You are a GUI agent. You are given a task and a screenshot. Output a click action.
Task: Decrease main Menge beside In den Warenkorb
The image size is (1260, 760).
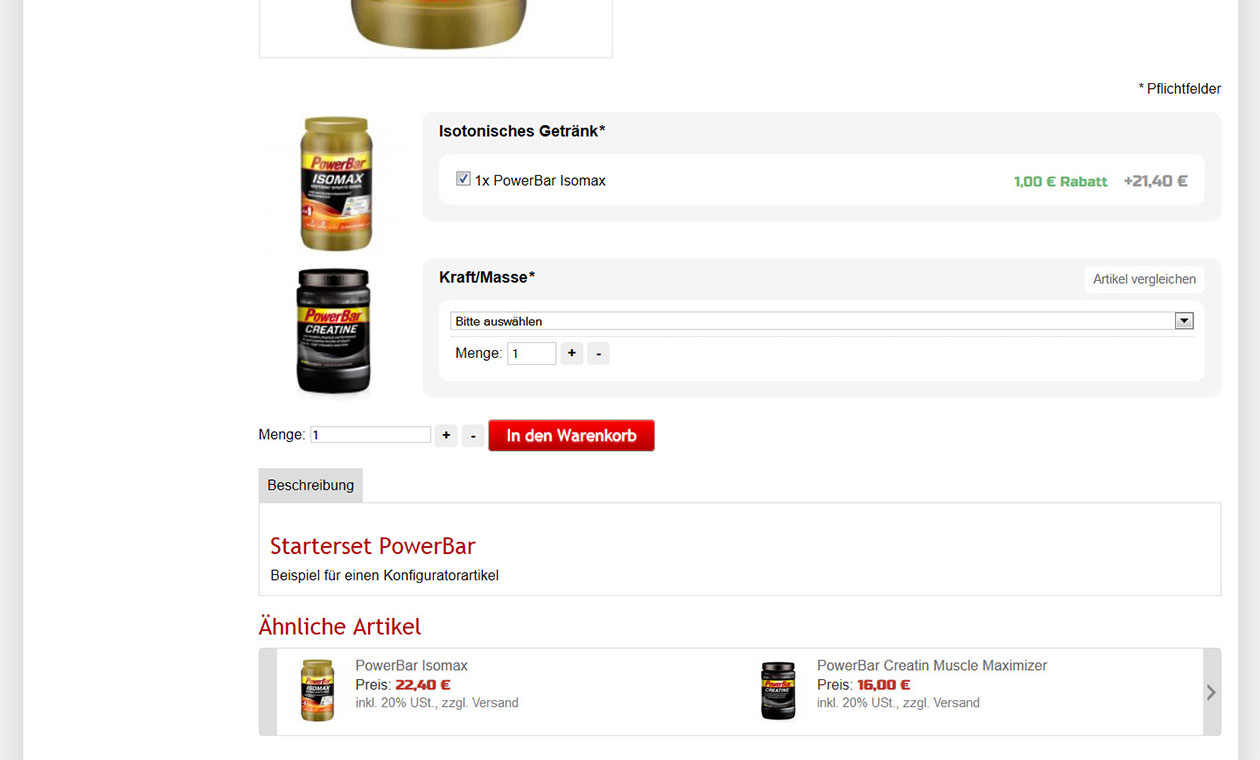pos(473,435)
